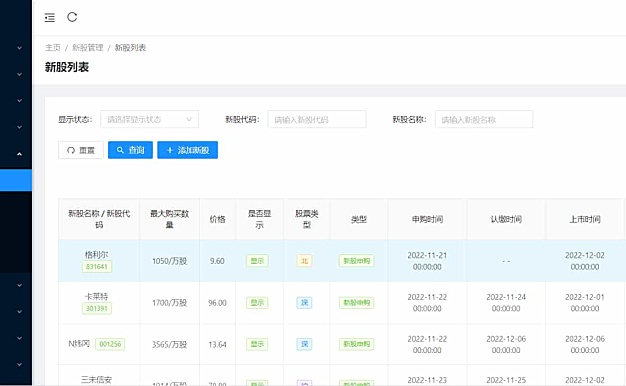Image resolution: width=626 pixels, height=386 pixels.
Task: Click the listing date 2022-12-01 00:00:00
Action: [x=584, y=303]
